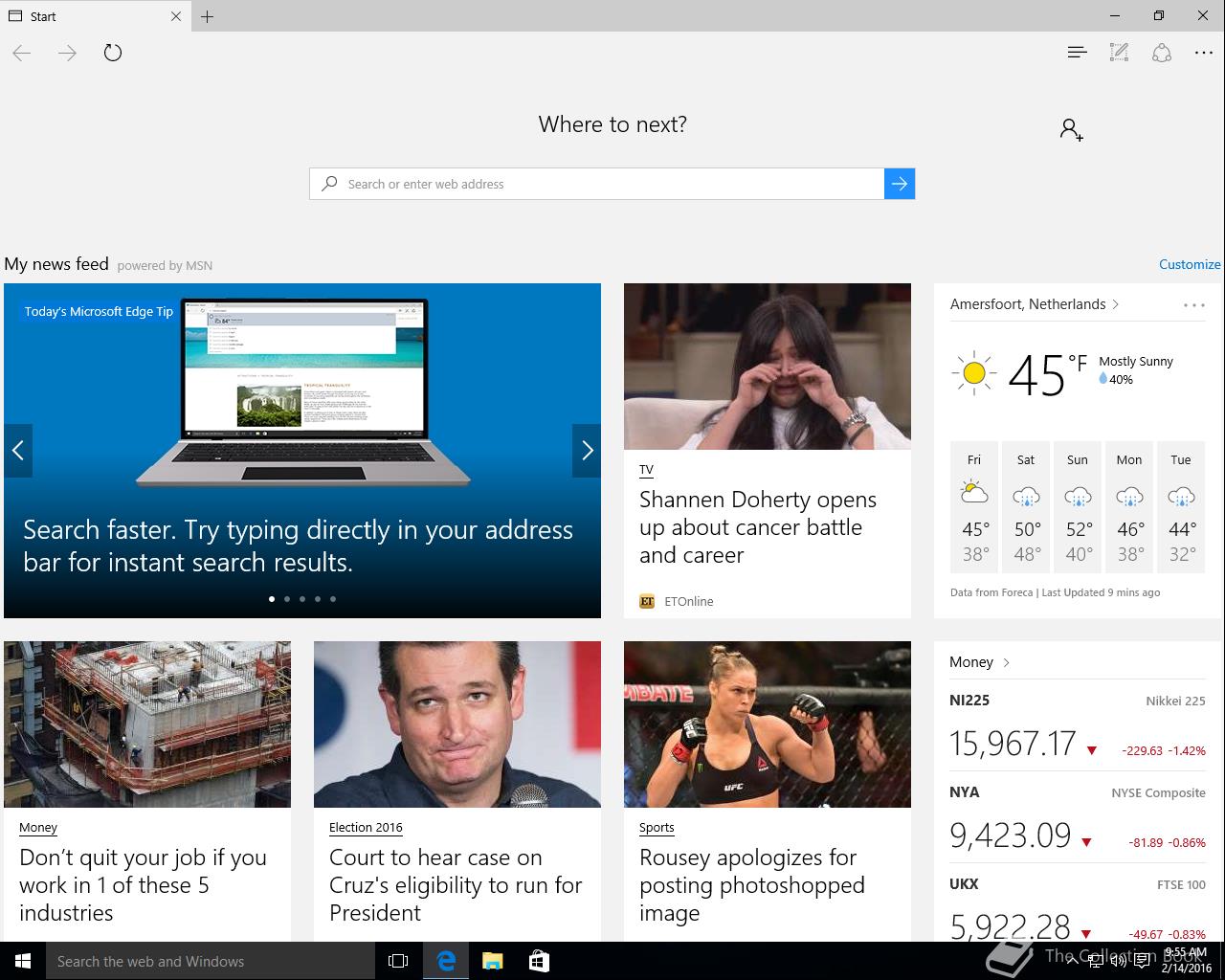Open the Cruz eligibility court case headline
The image size is (1225, 980).
pyautogui.click(x=456, y=885)
